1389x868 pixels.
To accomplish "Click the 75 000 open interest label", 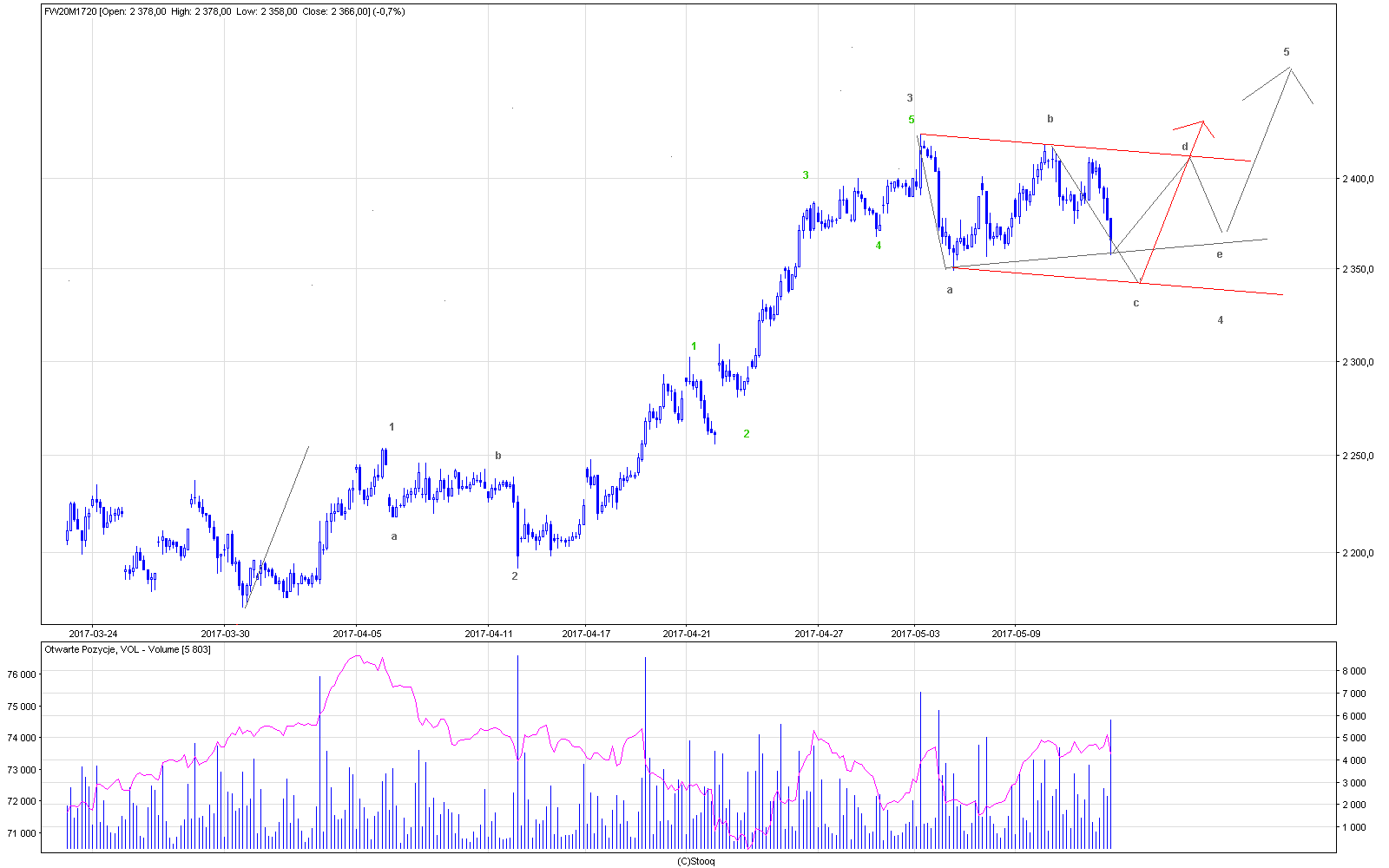I will tap(22, 707).
